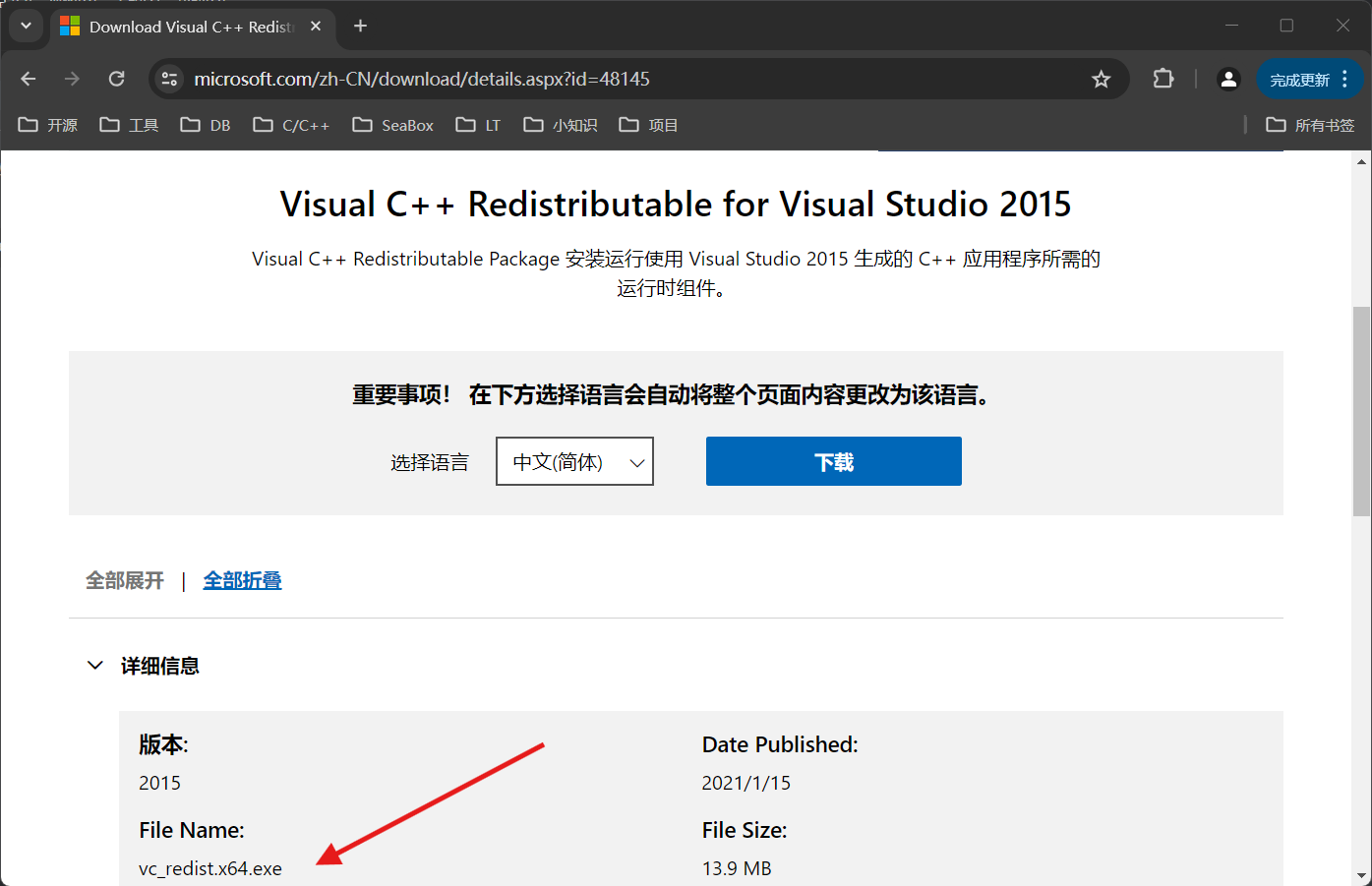Open the user profile icon
The width and height of the screenshot is (1372, 886).
click(x=1228, y=79)
